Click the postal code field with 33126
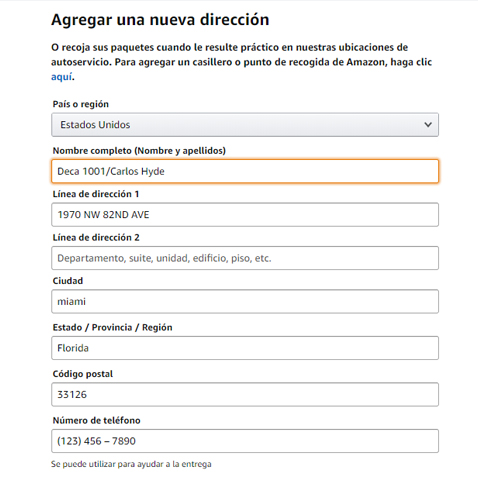The width and height of the screenshot is (478, 478). 245,395
